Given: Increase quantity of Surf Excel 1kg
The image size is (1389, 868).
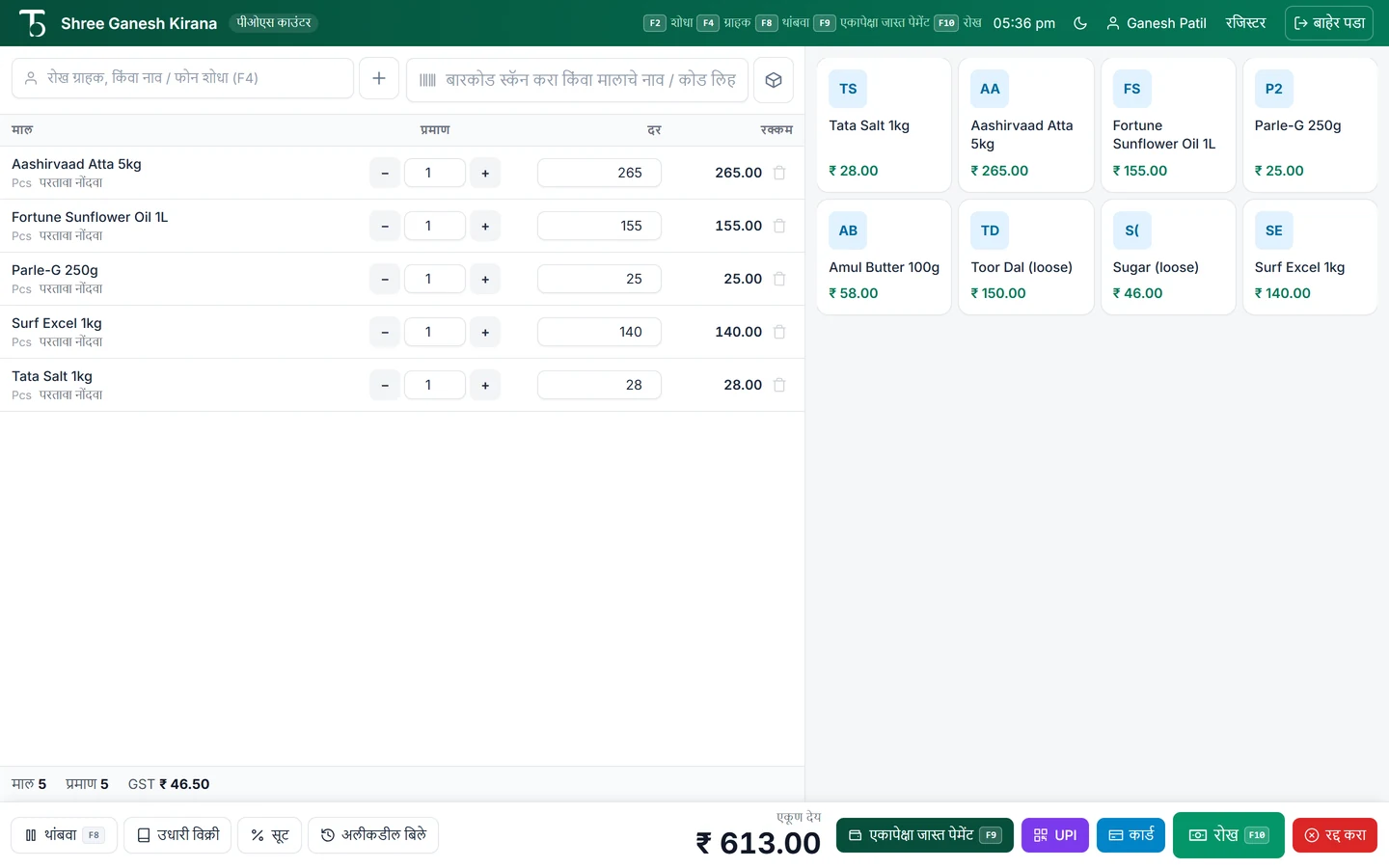Looking at the screenshot, I should 485,332.
